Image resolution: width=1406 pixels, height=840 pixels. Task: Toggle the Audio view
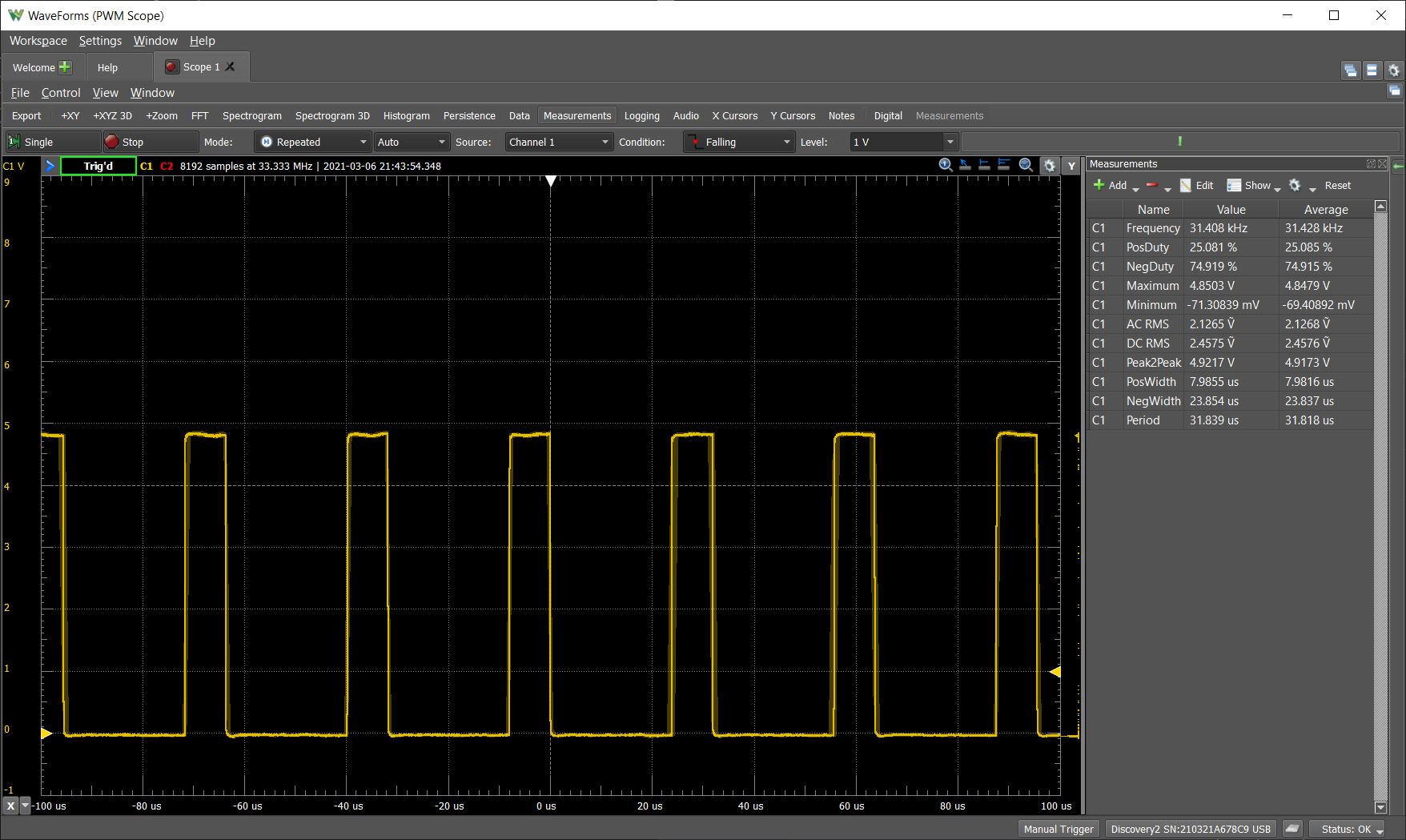(686, 116)
